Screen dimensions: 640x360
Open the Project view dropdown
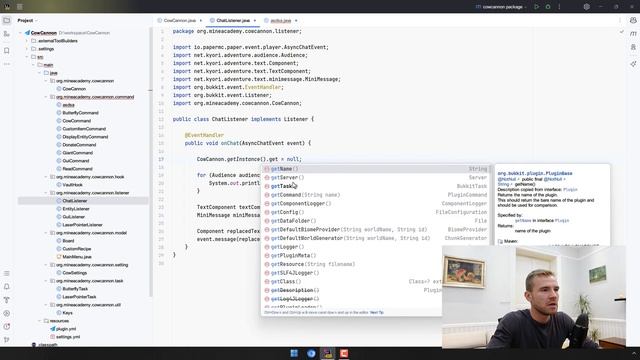point(27,20)
